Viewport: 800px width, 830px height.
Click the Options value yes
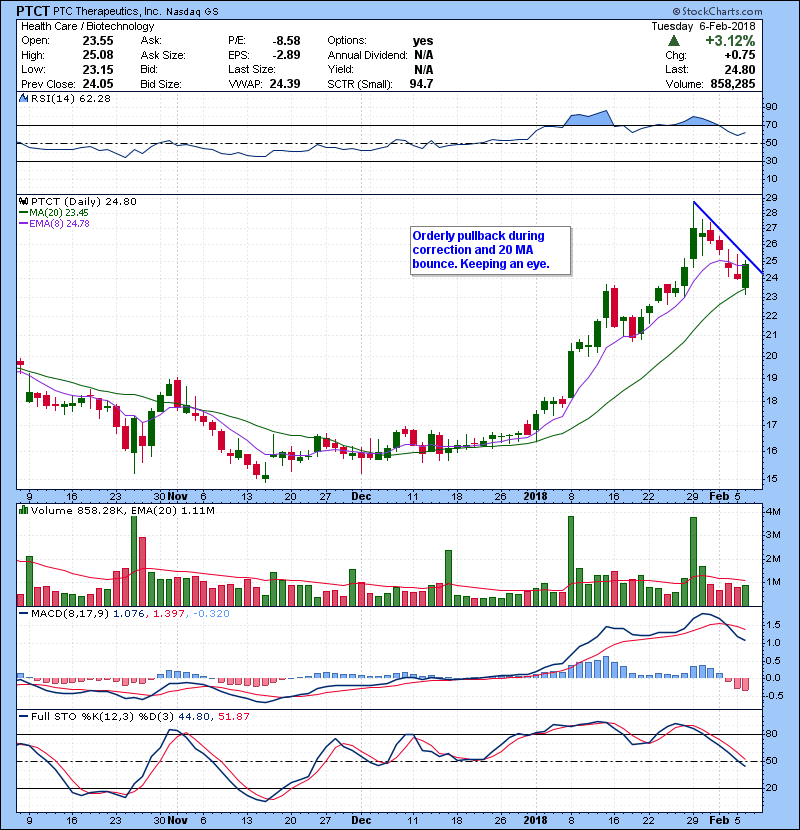(x=423, y=41)
